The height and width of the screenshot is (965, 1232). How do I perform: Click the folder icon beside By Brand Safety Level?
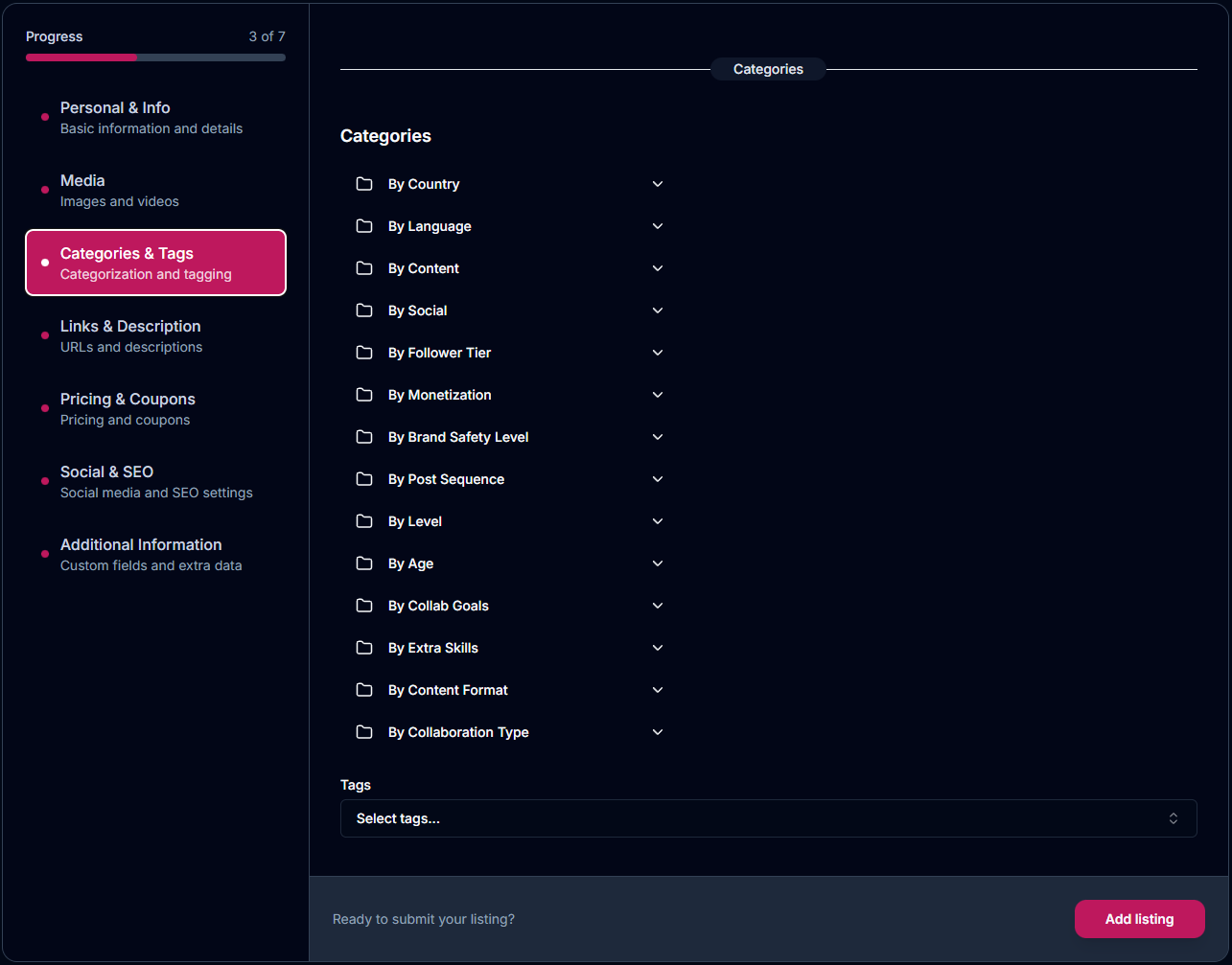(x=364, y=436)
